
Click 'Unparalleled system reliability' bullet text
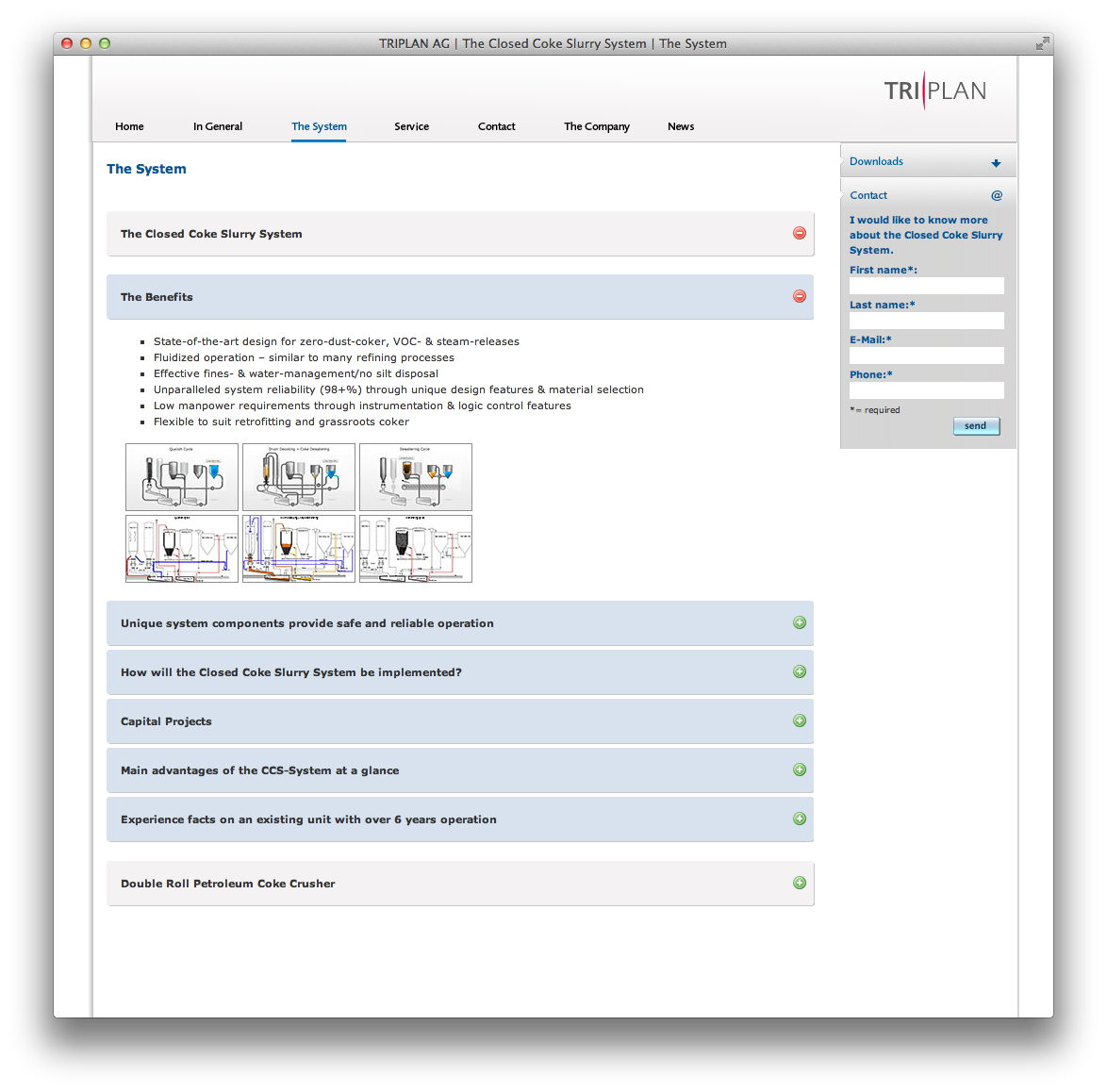point(398,389)
